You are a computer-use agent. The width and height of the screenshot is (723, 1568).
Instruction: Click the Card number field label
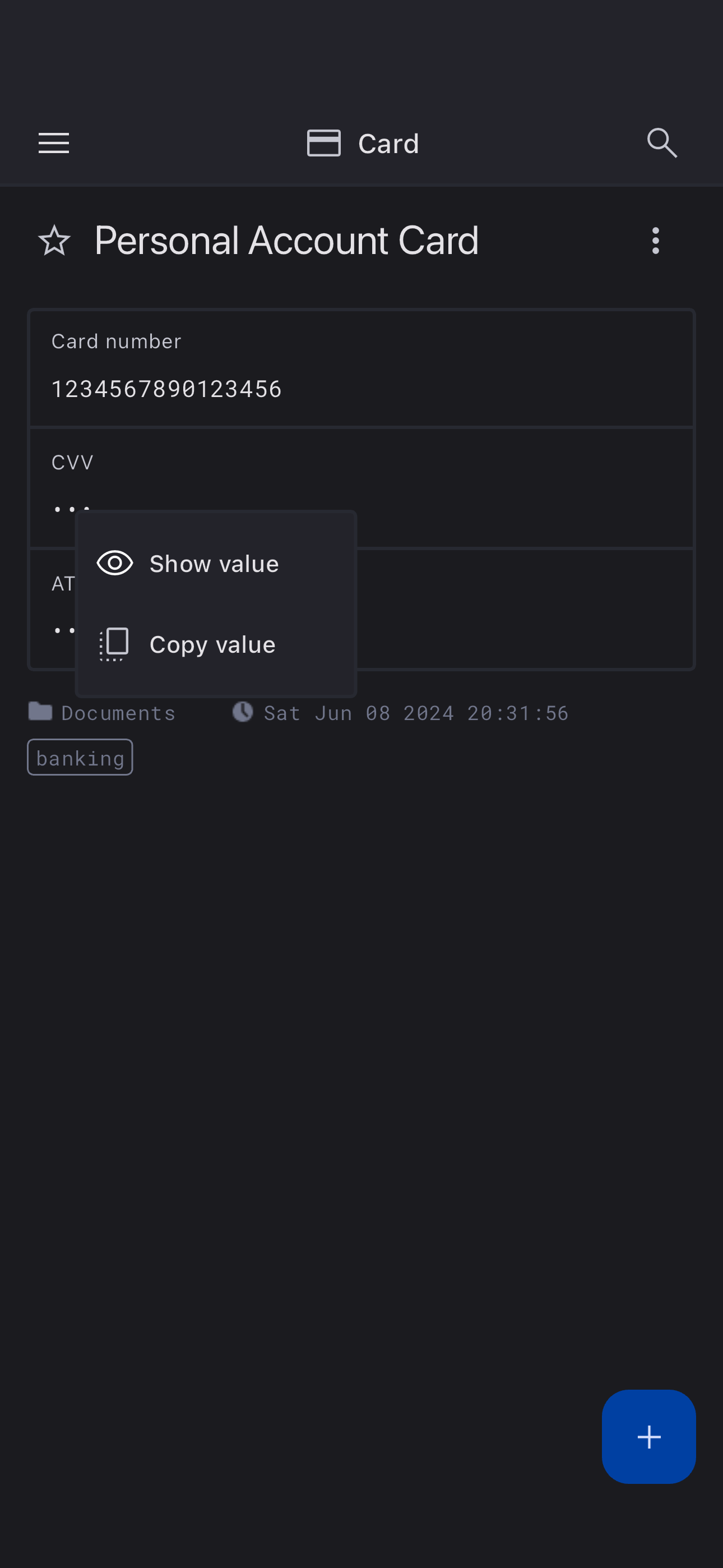[x=116, y=342]
